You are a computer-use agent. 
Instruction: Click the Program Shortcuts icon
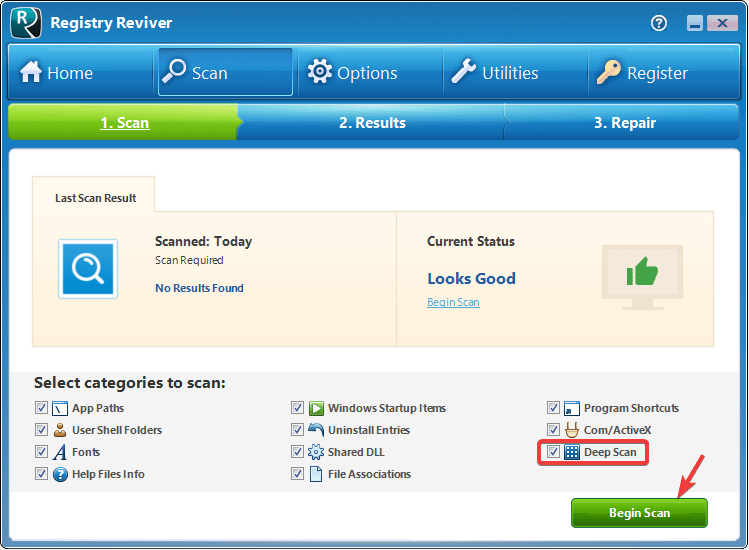572,409
